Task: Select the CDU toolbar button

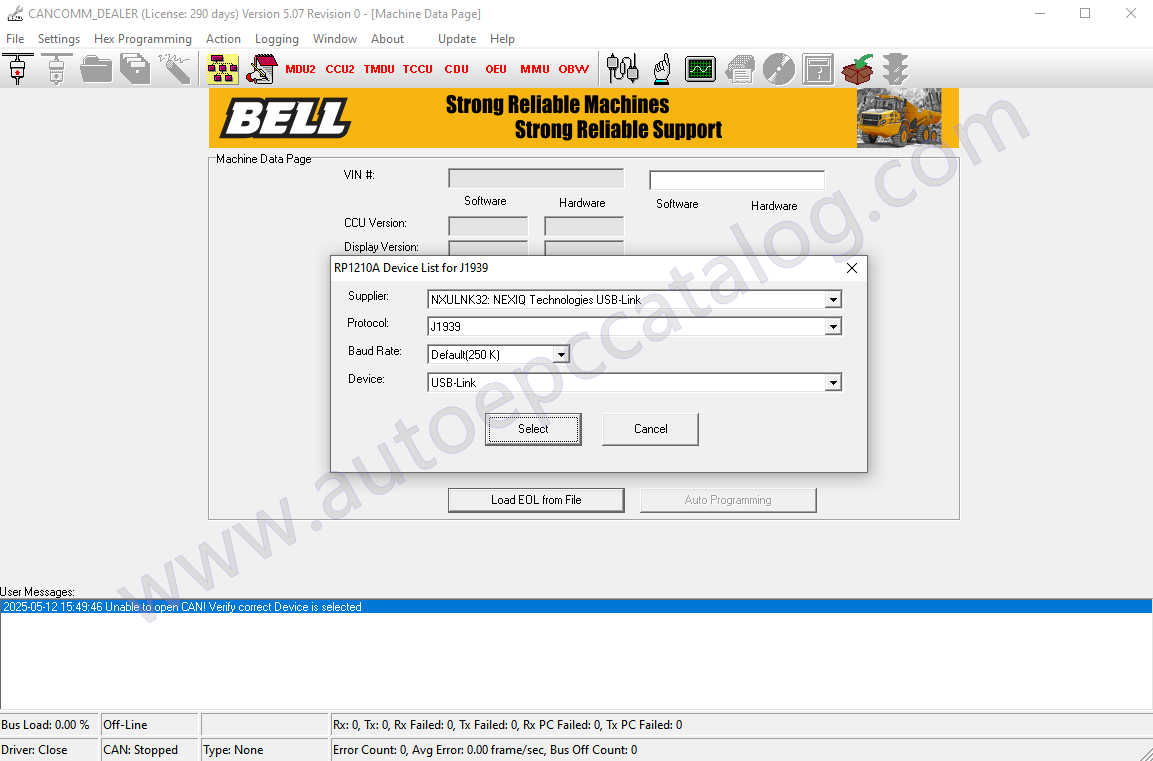Action: click(457, 69)
